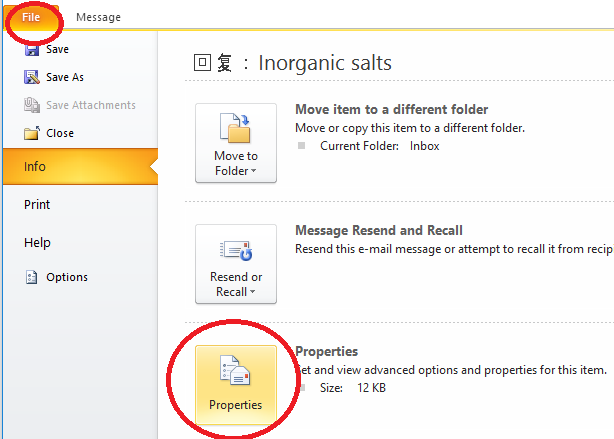Click 'view advanced options and properties' description
614x439 pixels.
[451, 370]
